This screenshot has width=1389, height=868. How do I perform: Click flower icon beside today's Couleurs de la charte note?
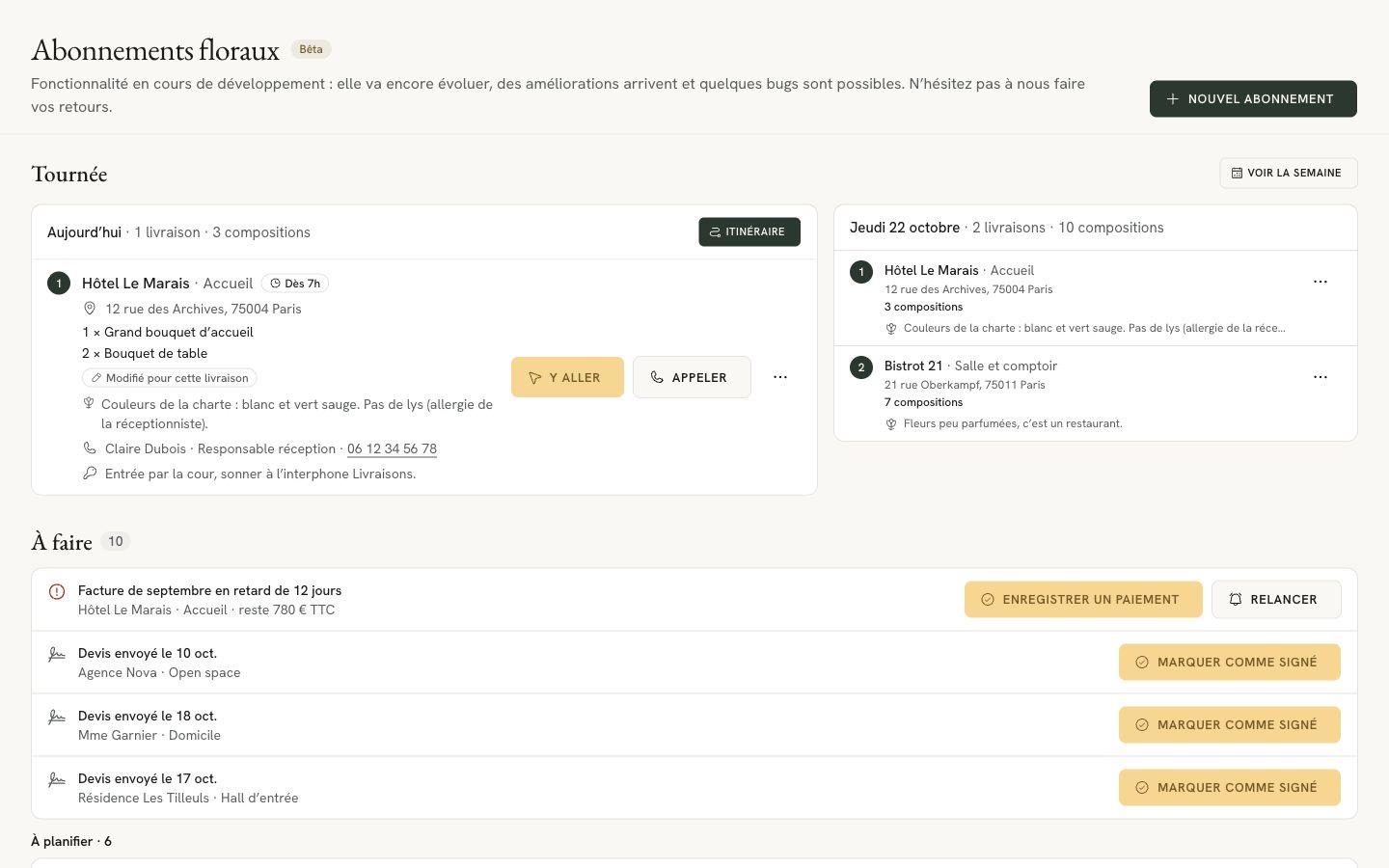pyautogui.click(x=89, y=404)
